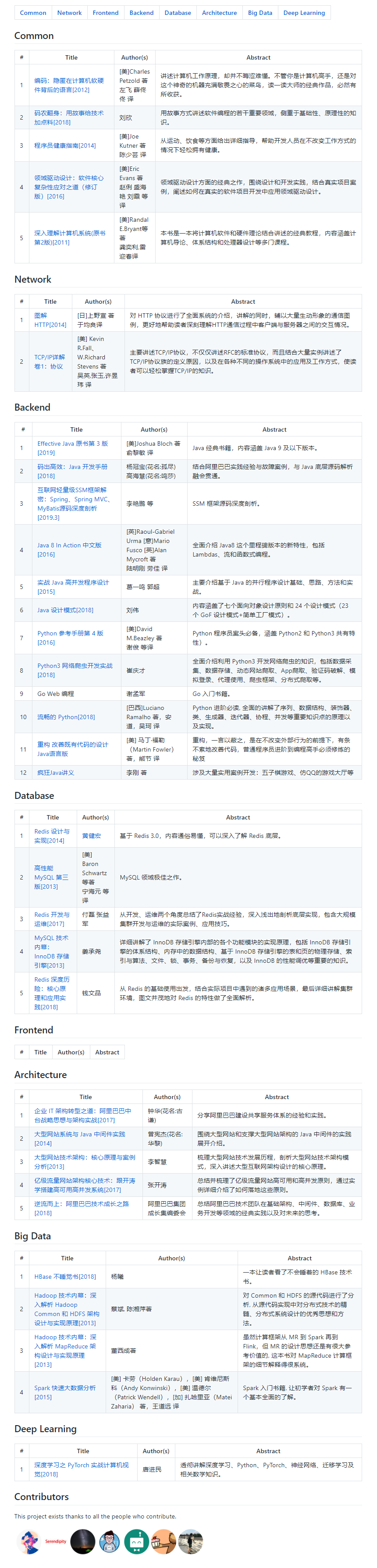Open book link 深入理解计算机系统(原书第2版)[2011]
The image size is (377, 1568).
pos(69,238)
